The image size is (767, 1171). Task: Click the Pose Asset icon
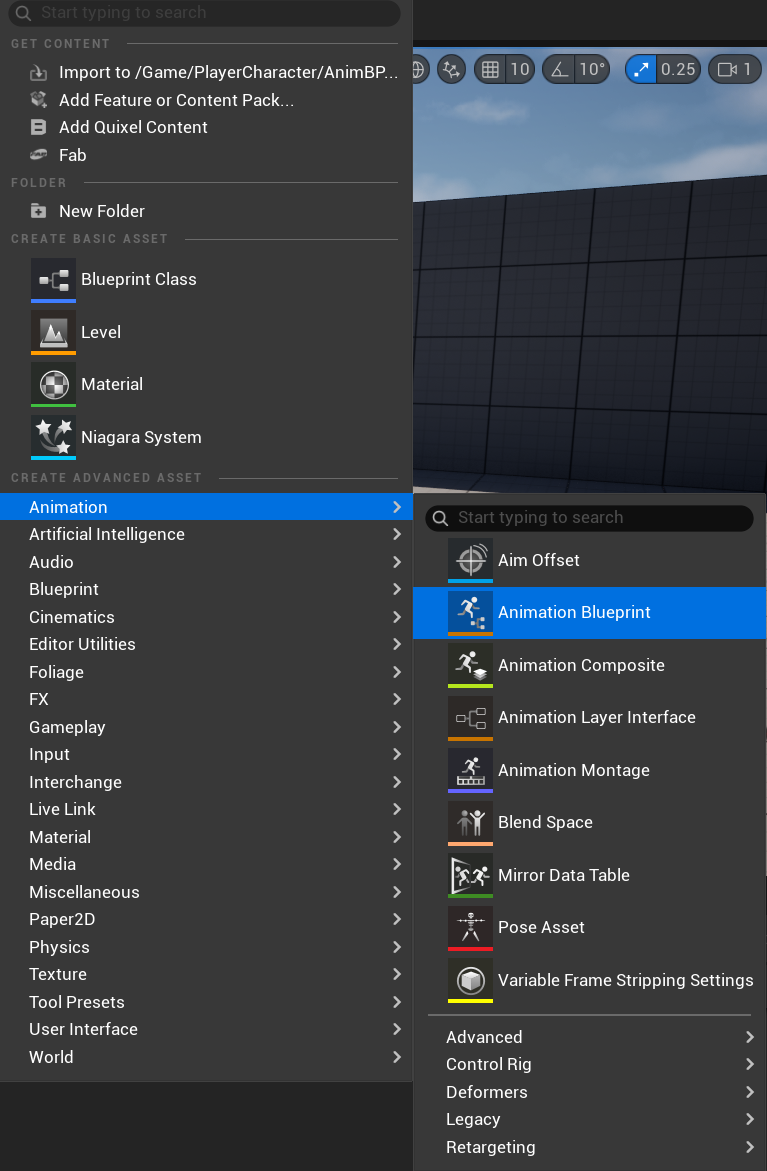[471, 928]
